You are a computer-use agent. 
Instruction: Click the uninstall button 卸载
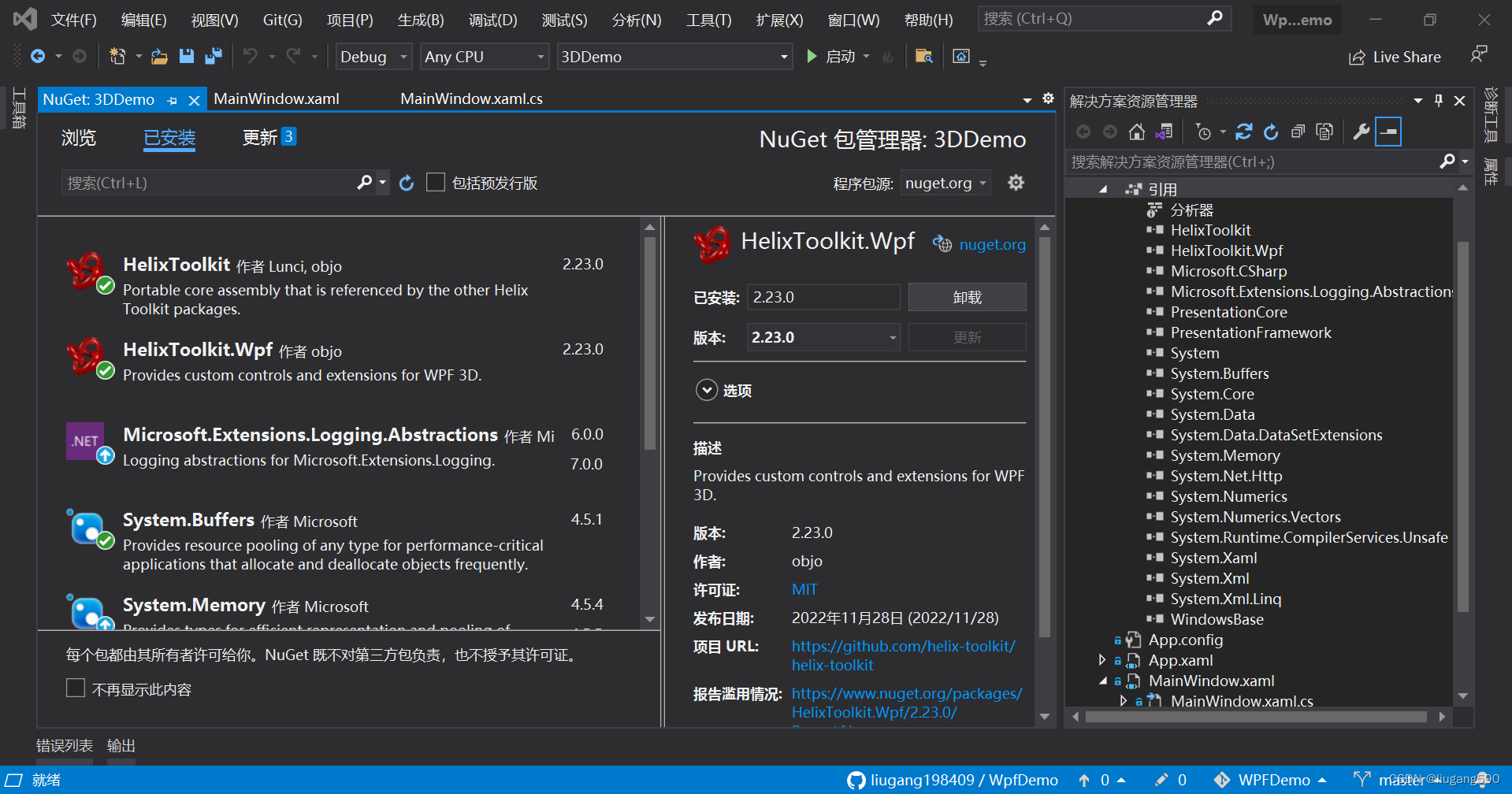point(967,297)
